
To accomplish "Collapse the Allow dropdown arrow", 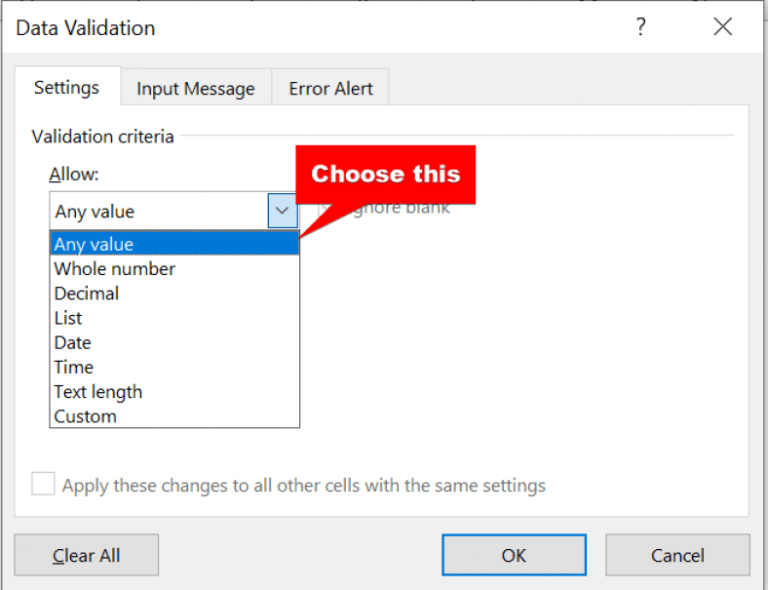I will point(282,211).
